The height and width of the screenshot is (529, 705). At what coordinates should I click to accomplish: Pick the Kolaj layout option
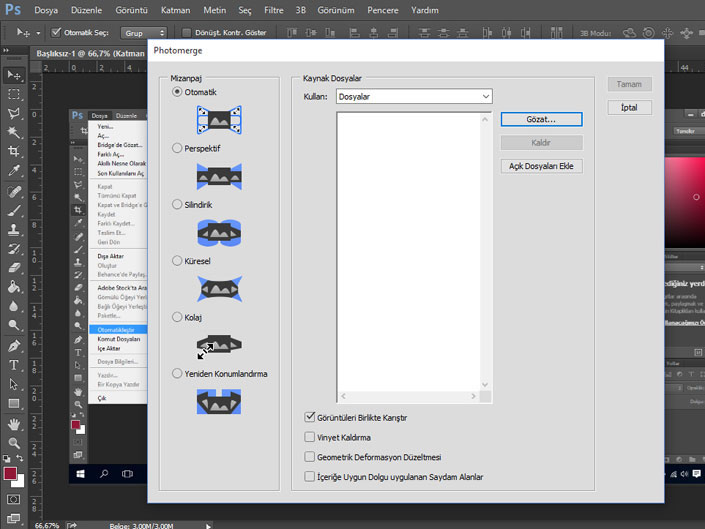(177, 317)
